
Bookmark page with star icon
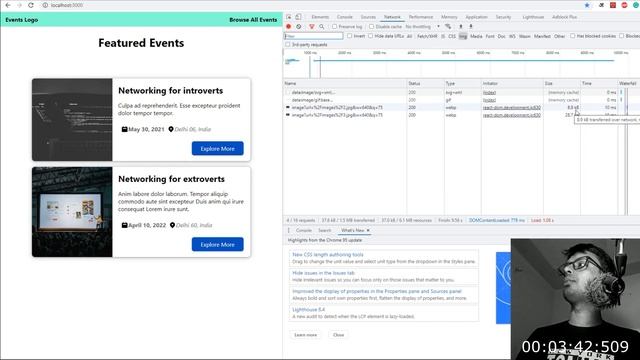click(x=587, y=5)
